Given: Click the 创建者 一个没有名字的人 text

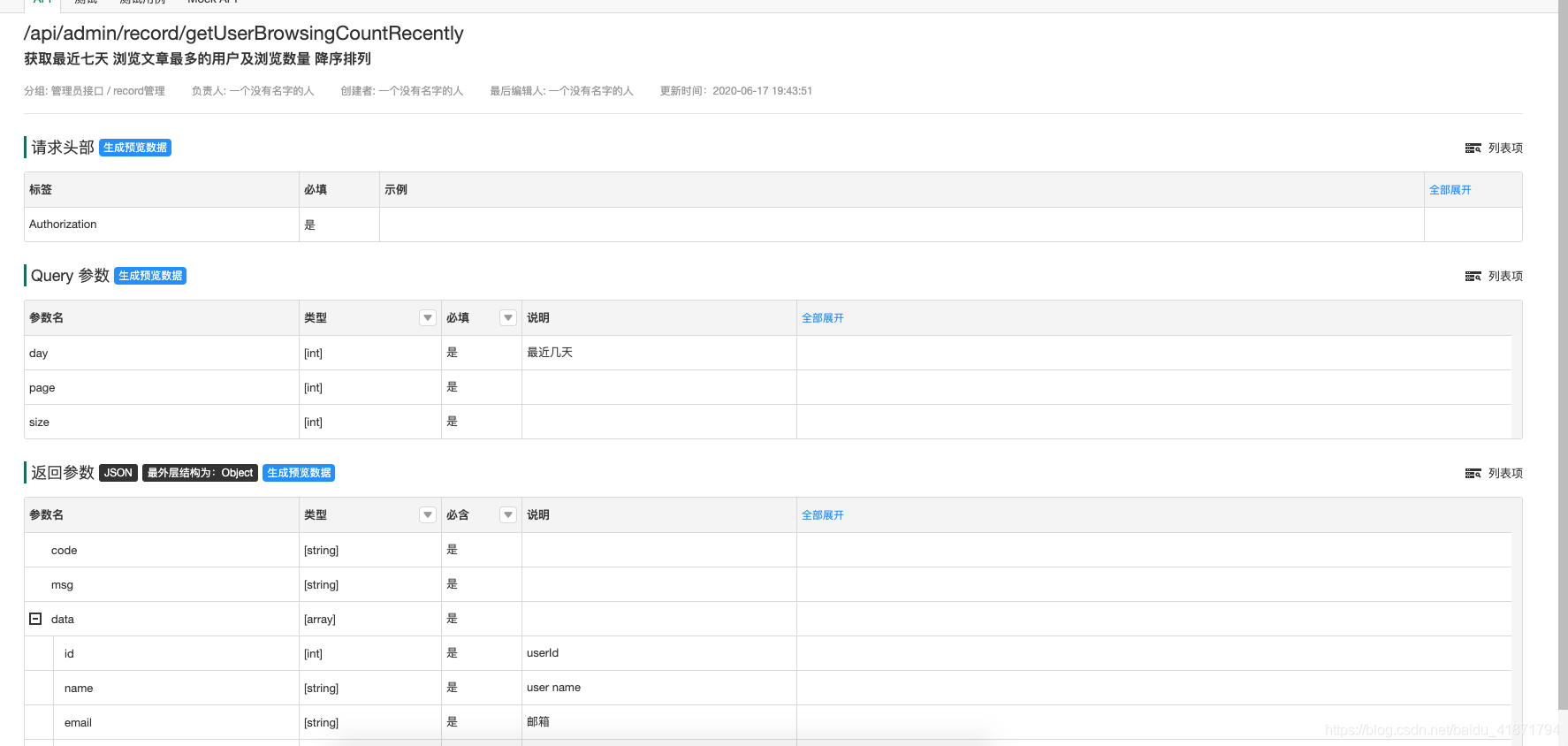Looking at the screenshot, I should [x=402, y=91].
